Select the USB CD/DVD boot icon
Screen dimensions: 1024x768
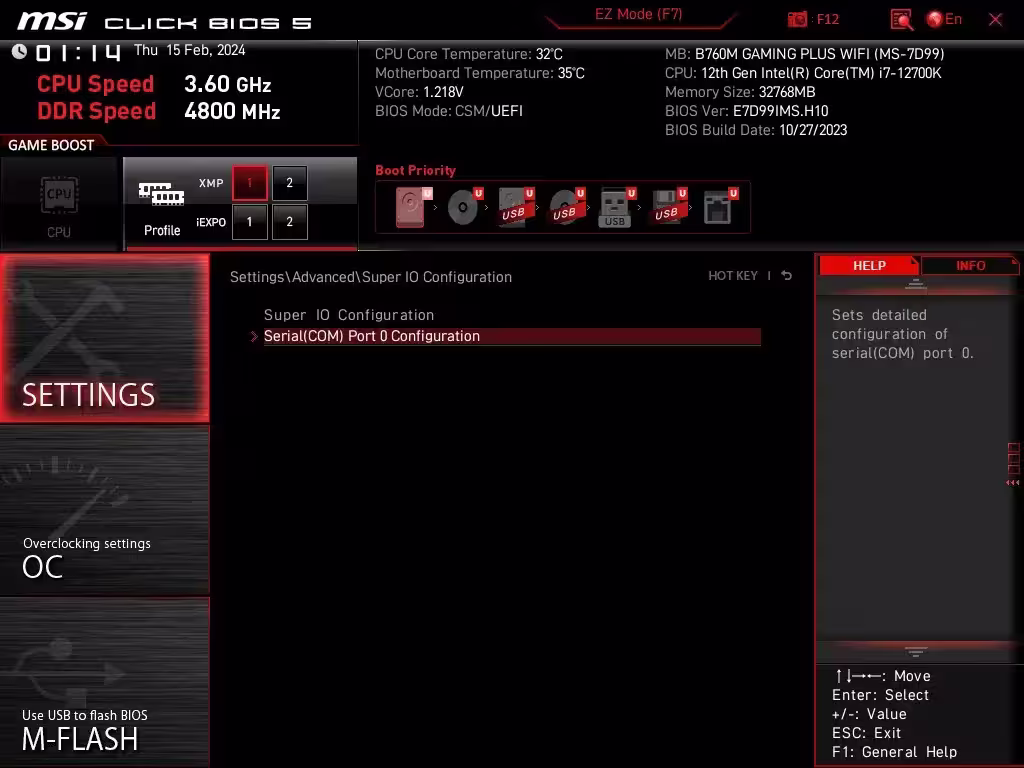[x=566, y=207]
